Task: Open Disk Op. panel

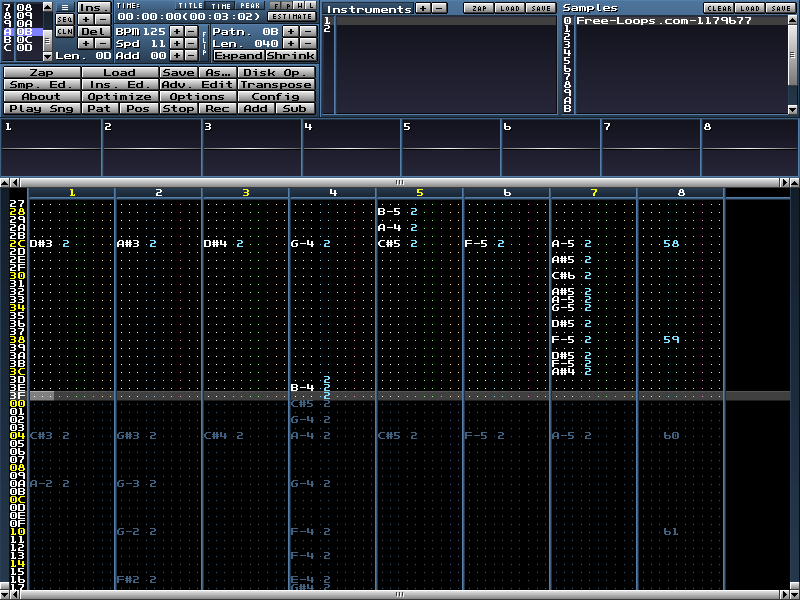Action: click(x=277, y=72)
